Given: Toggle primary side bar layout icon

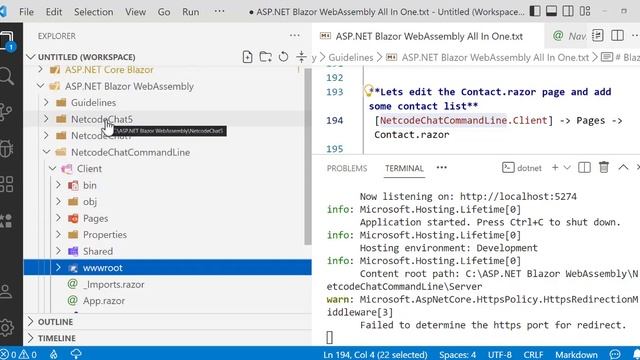Looking at the screenshot, I should (x=535, y=11).
